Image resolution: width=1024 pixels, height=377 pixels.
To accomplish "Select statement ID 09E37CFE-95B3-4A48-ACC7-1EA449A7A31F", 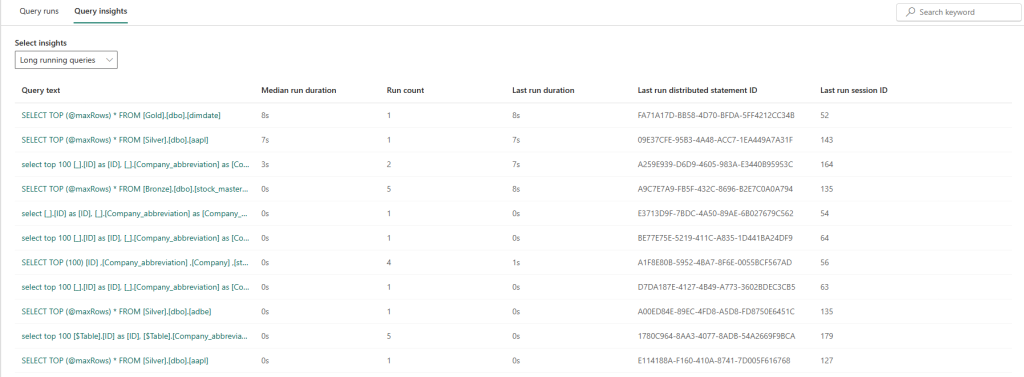I will (x=715, y=140).
